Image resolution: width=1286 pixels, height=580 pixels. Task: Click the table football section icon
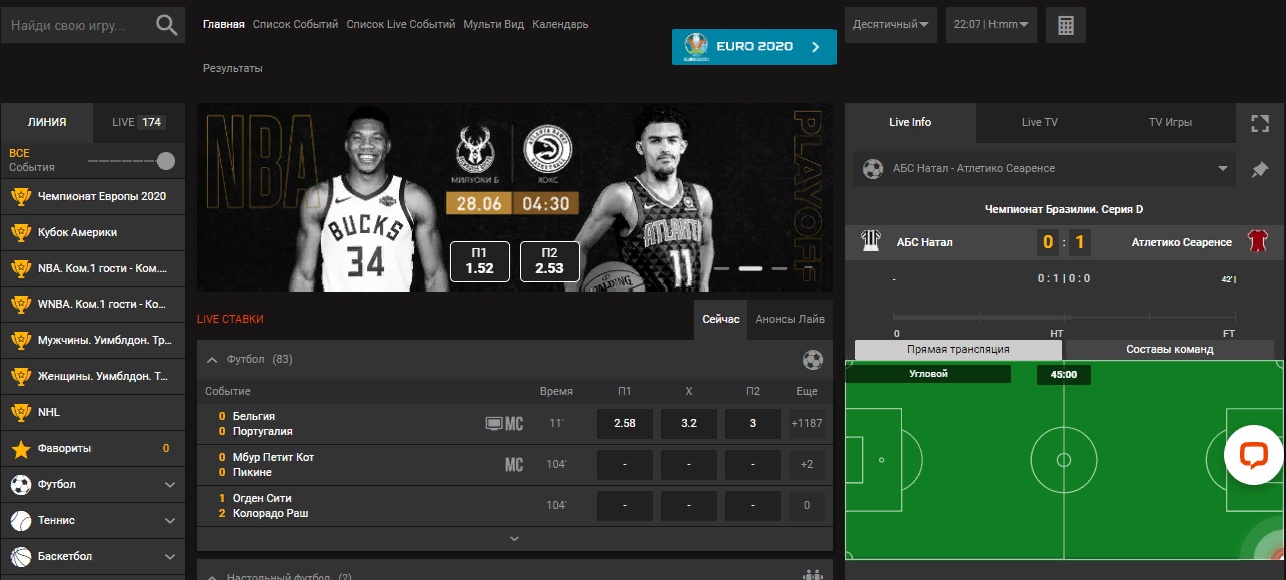coord(812,577)
